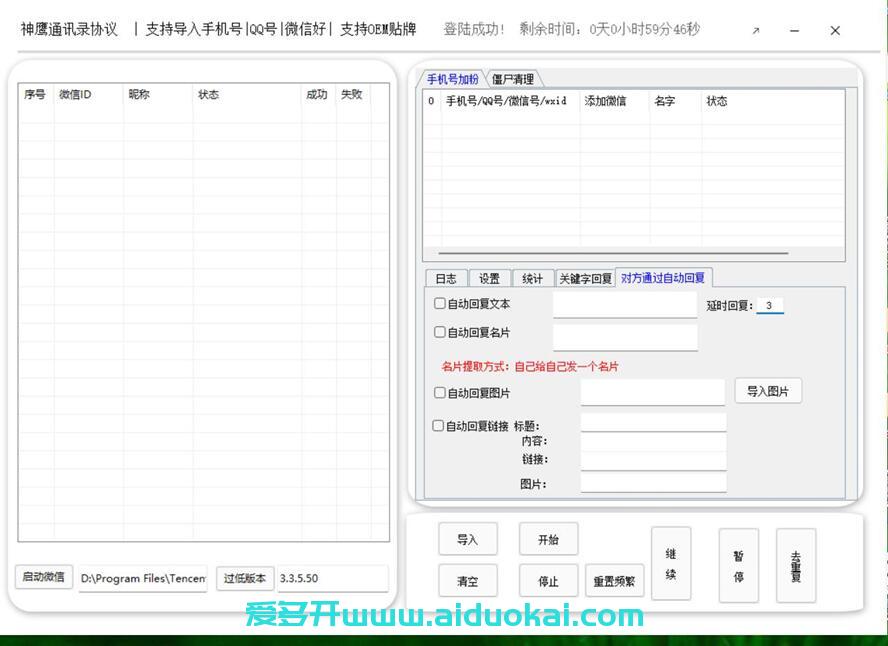Click the 去重复 button
The height and width of the screenshot is (646, 888).
[796, 566]
